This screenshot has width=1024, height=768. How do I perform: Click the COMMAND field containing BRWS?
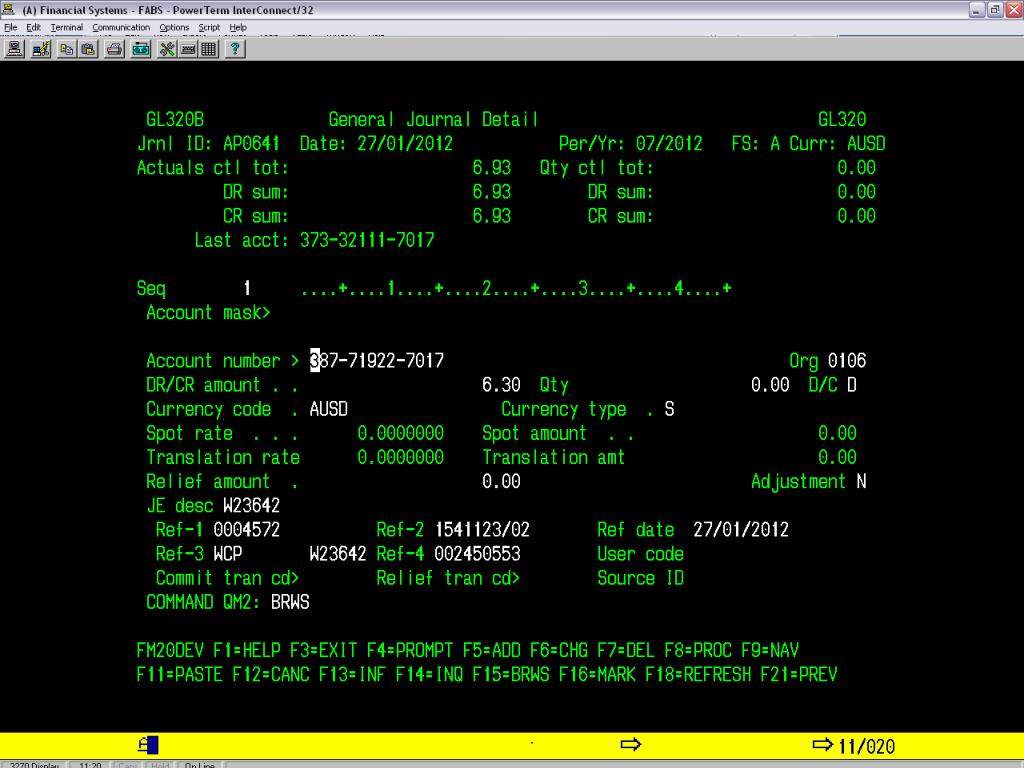[x=290, y=602]
